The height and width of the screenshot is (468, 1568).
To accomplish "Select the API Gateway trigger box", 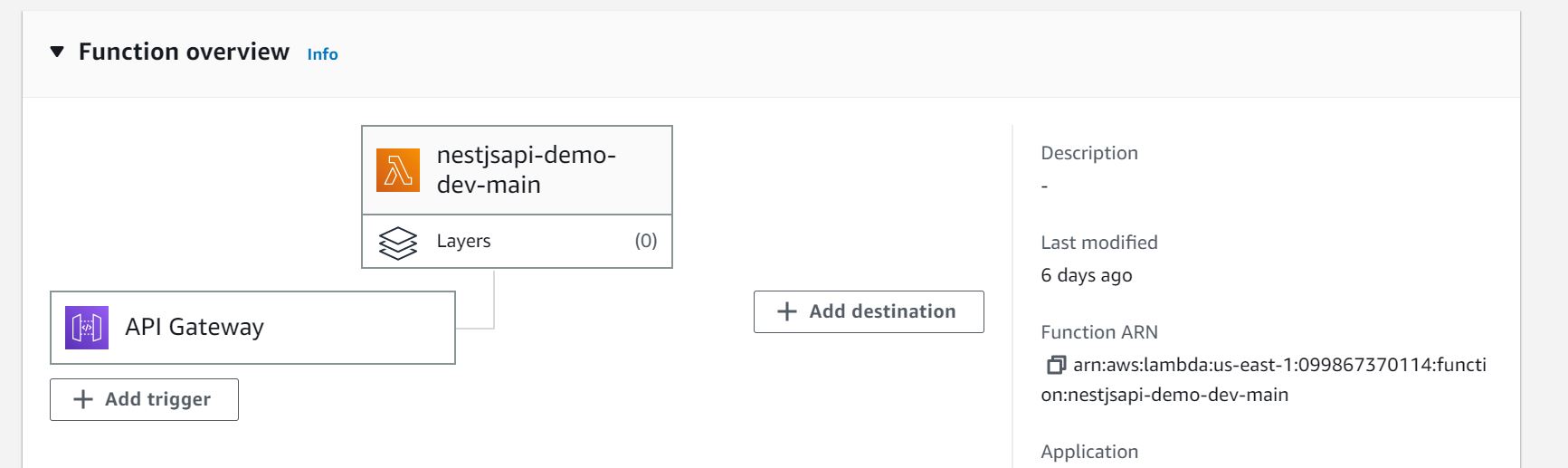I will coord(252,328).
